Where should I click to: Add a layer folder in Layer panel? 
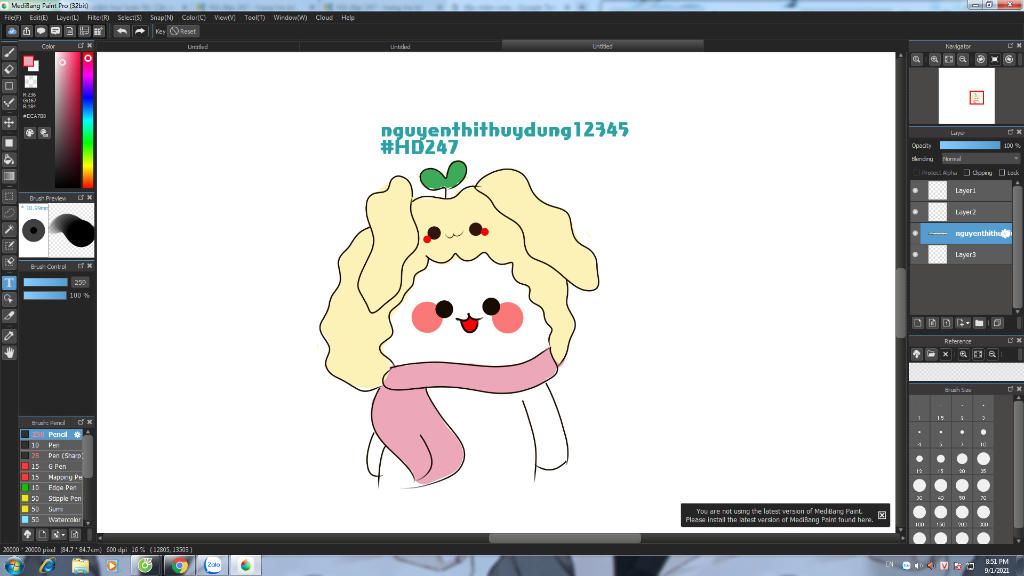tap(979, 323)
